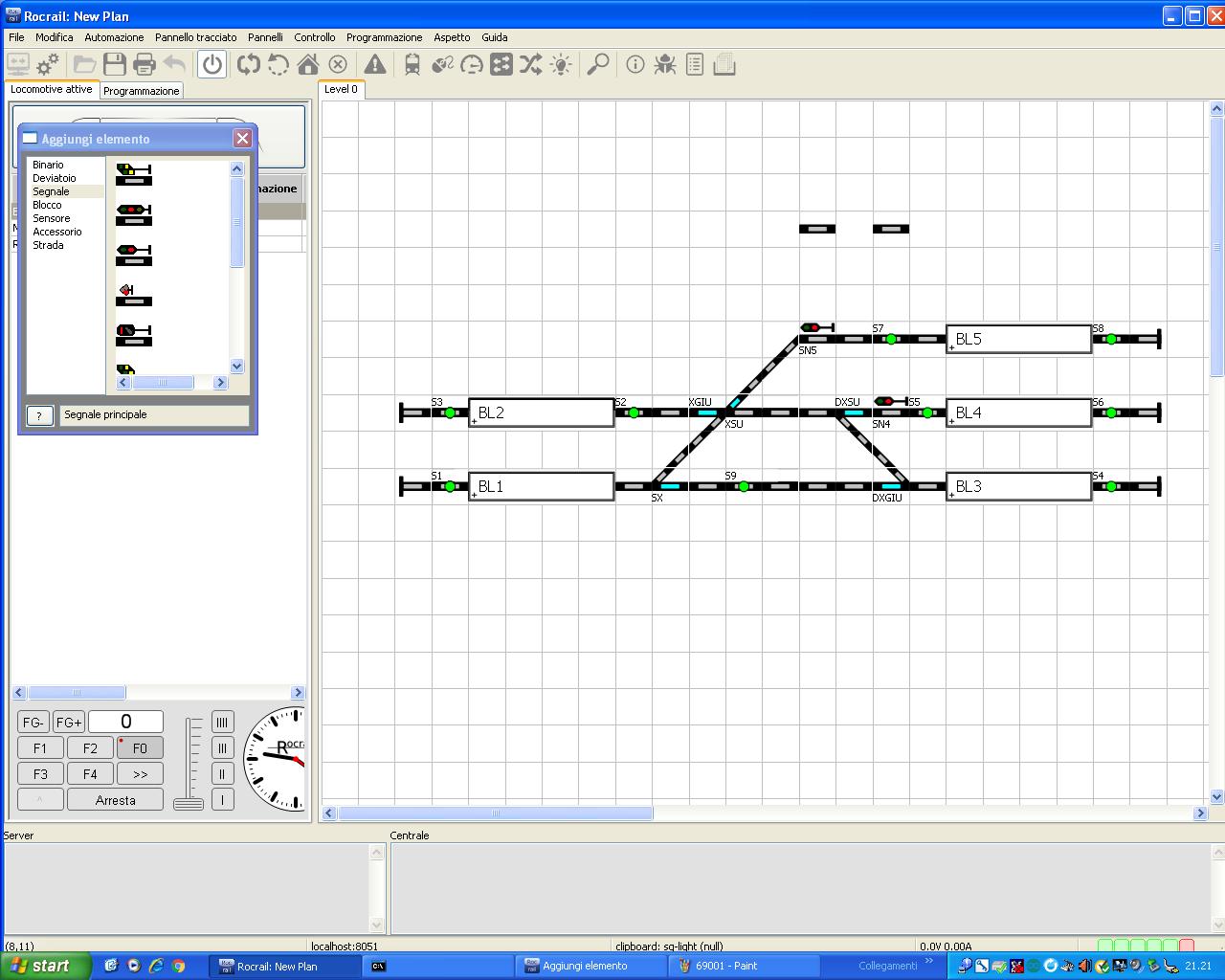The image size is (1225, 980).
Task: Click the Arresta stop button
Action: coord(115,800)
